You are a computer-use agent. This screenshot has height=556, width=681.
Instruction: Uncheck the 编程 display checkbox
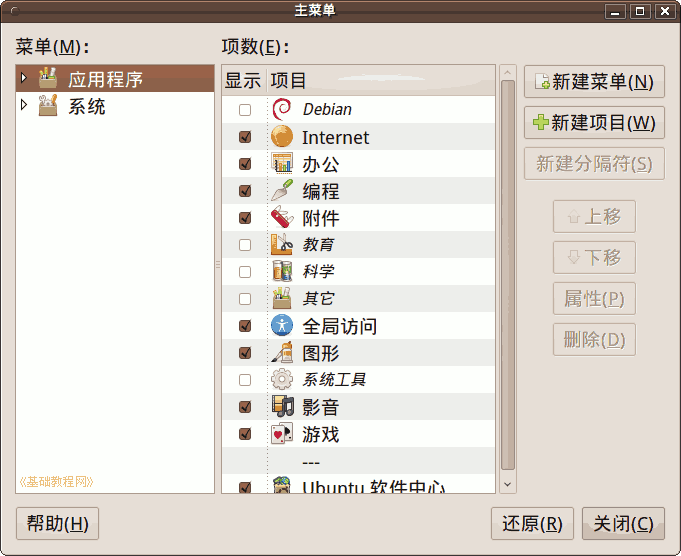coord(245,191)
